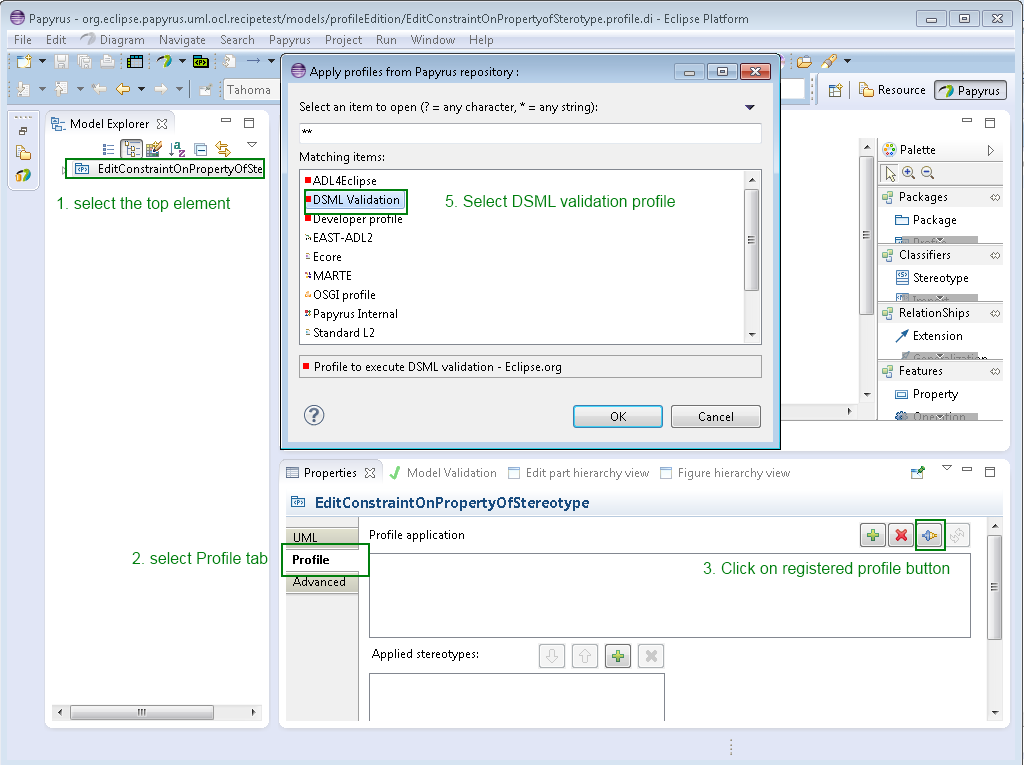Open the File menu
Image resolution: width=1024 pixels, height=765 pixels.
pos(23,40)
